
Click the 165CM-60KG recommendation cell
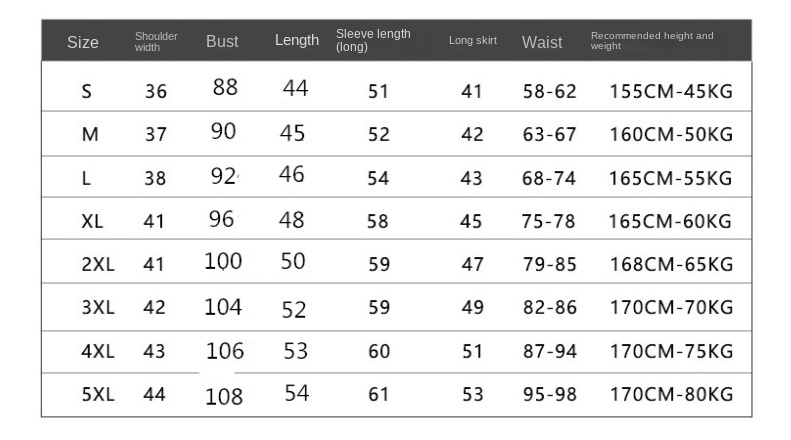coord(670,221)
